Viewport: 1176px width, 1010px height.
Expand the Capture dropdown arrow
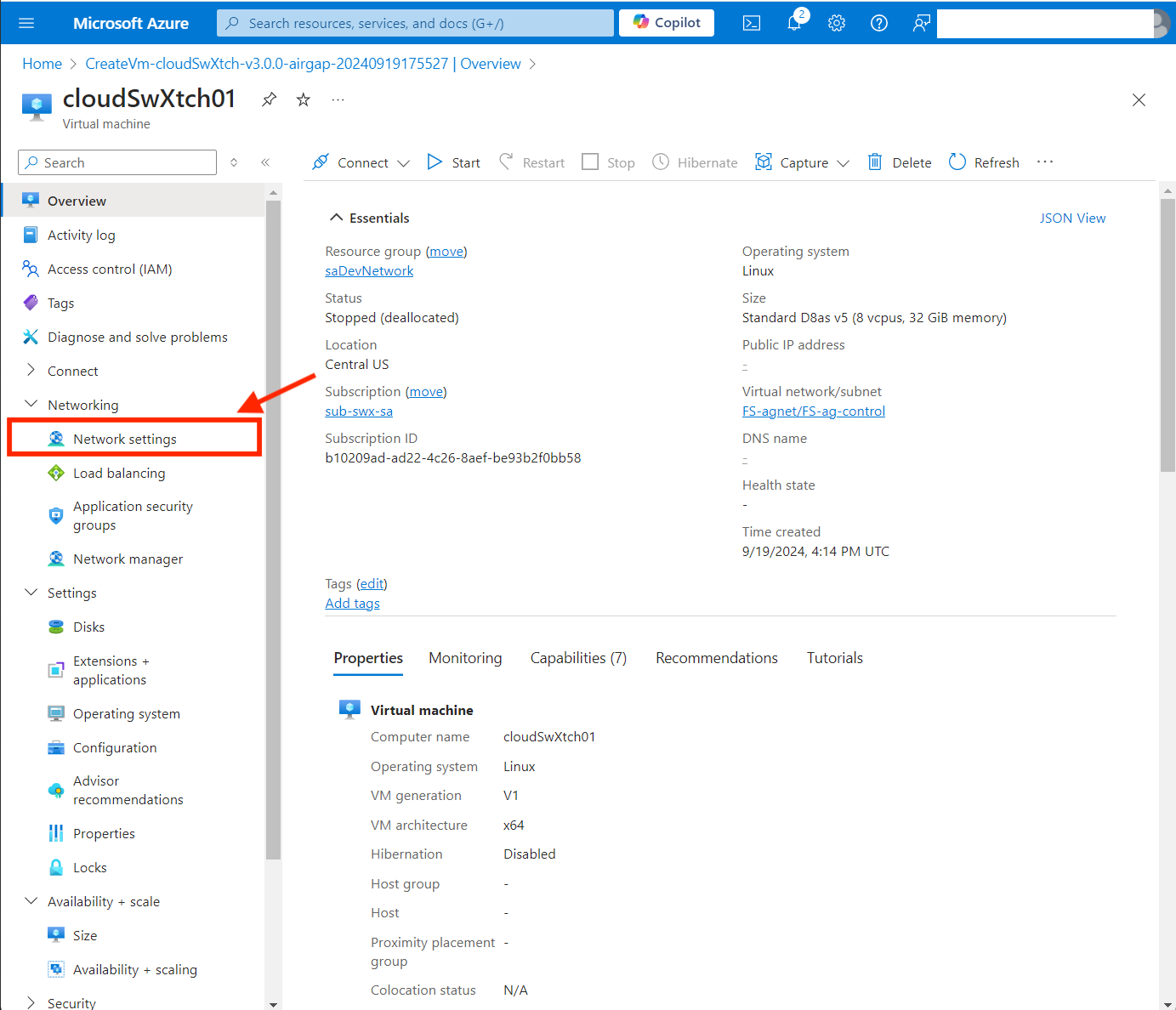click(x=843, y=162)
